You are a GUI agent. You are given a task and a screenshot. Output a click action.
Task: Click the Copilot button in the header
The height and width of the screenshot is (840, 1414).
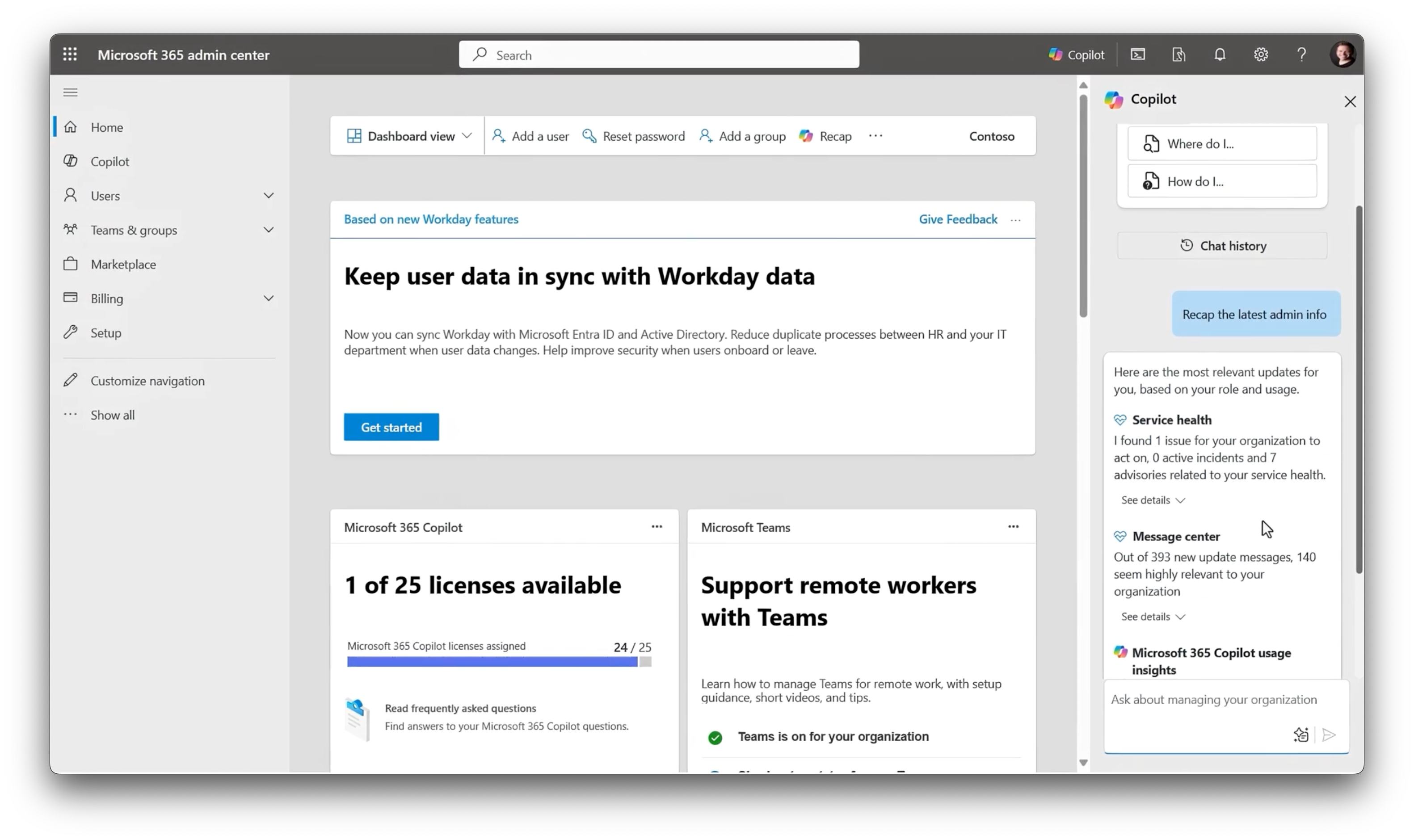1077,55
